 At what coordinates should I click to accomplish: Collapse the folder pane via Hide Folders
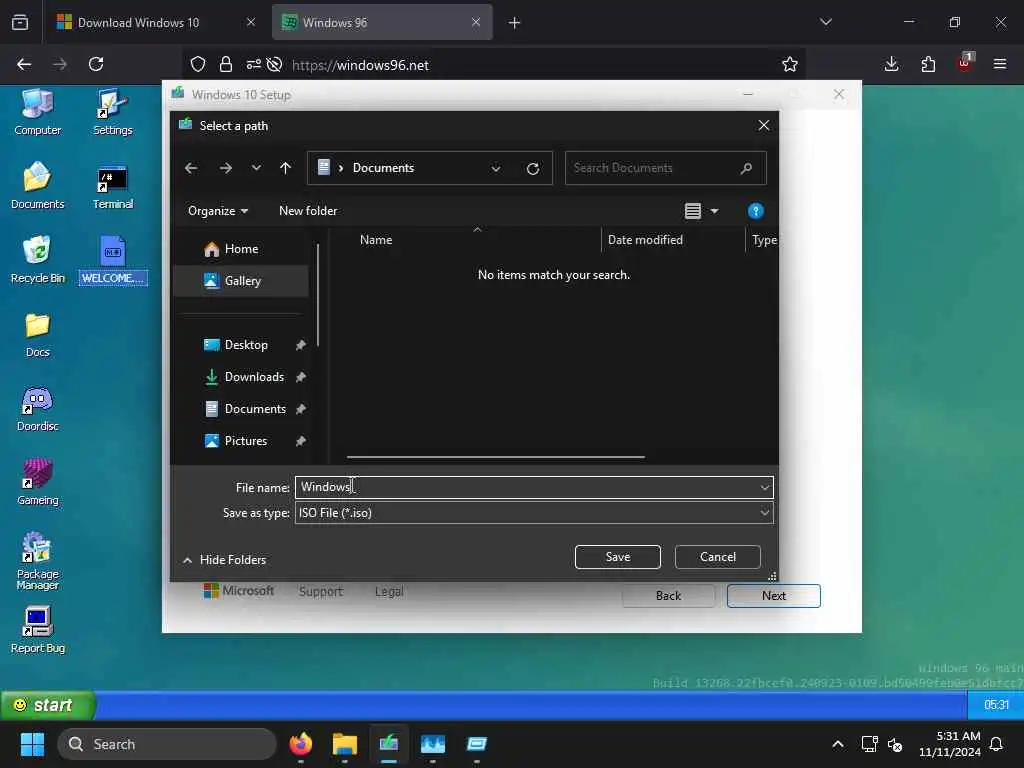click(x=224, y=560)
